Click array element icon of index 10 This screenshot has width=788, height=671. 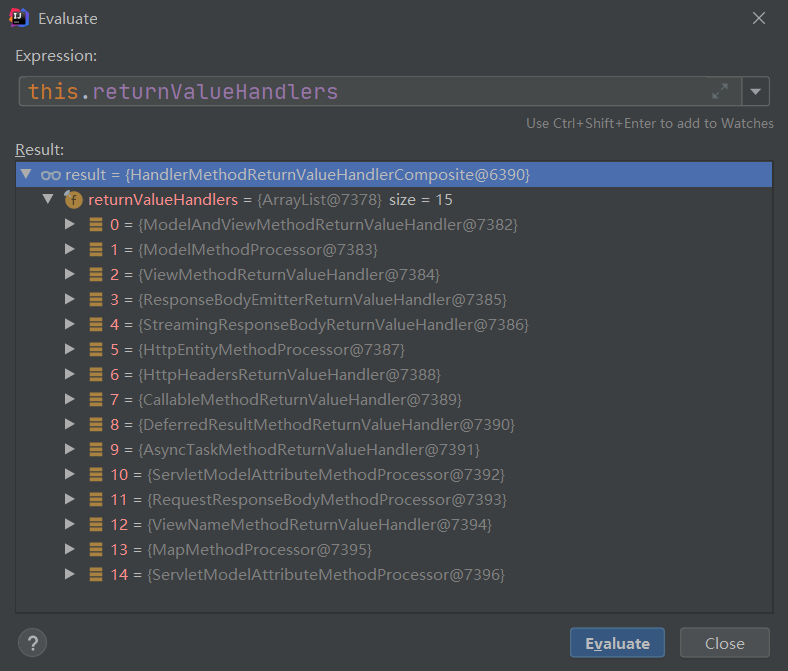[96, 474]
